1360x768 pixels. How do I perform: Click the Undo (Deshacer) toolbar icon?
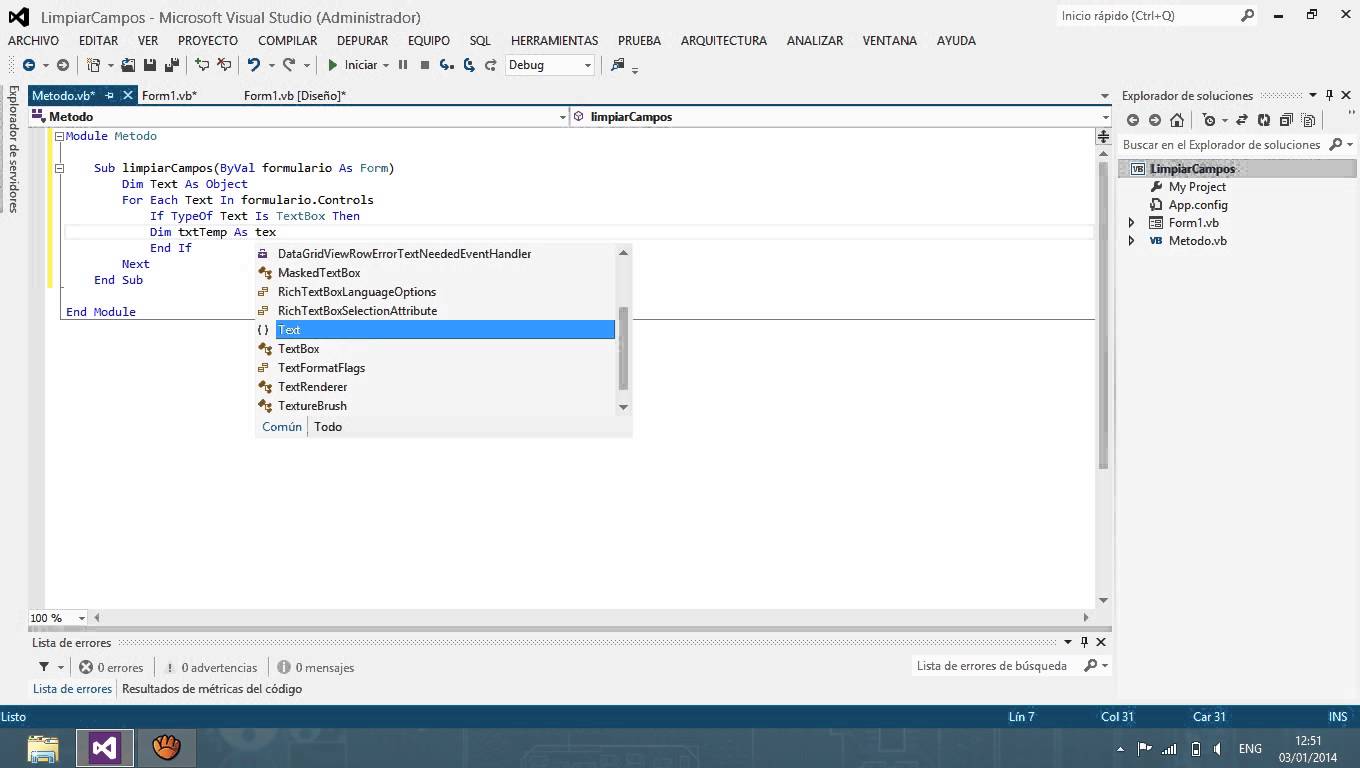pyautogui.click(x=255, y=64)
